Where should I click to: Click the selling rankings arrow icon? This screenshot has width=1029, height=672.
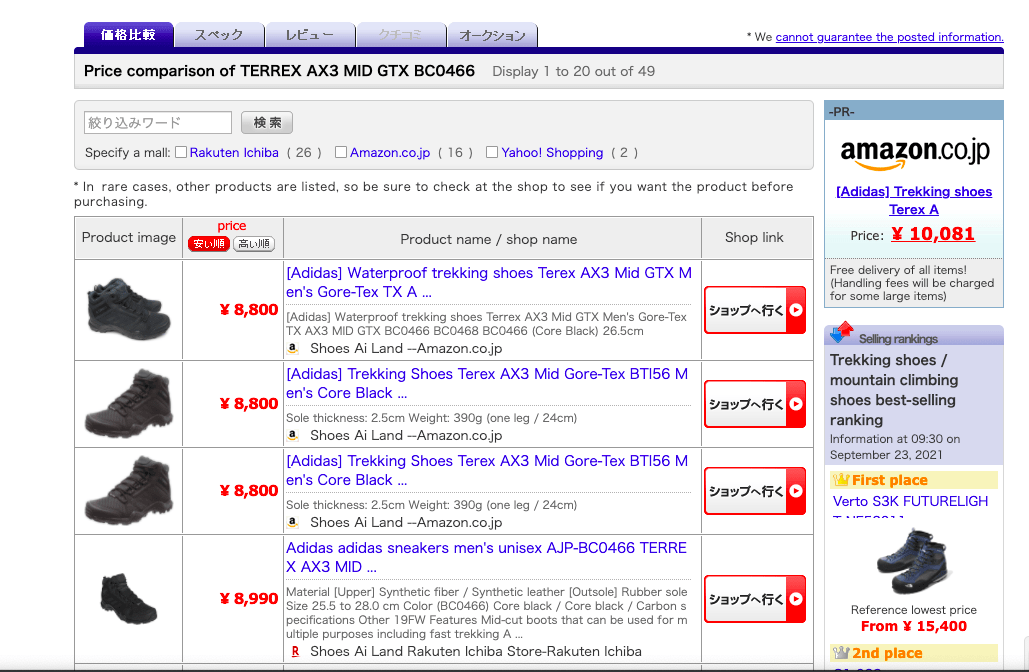[842, 333]
